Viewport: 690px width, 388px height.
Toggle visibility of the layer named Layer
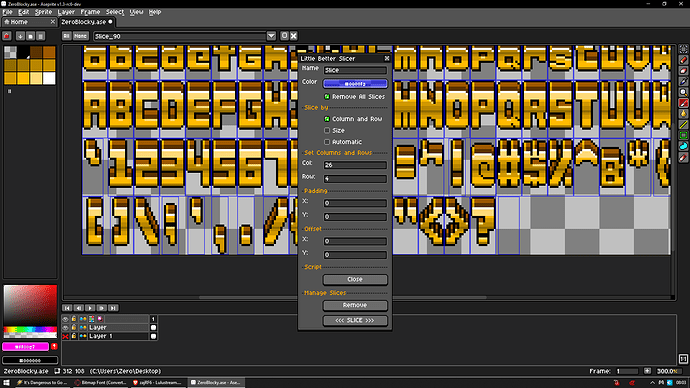(x=66, y=327)
